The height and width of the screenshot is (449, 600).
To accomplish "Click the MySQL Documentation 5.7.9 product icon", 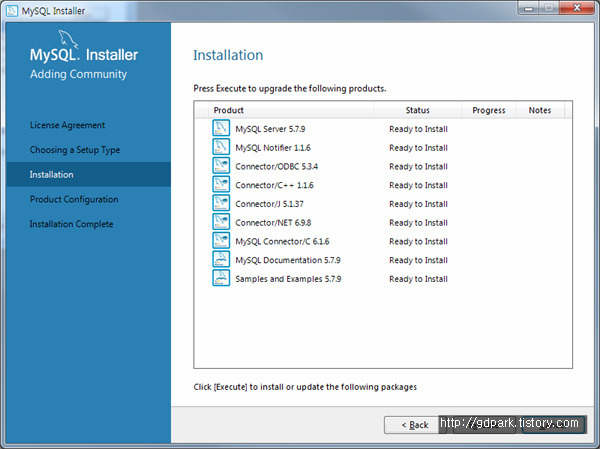I will click(x=221, y=259).
